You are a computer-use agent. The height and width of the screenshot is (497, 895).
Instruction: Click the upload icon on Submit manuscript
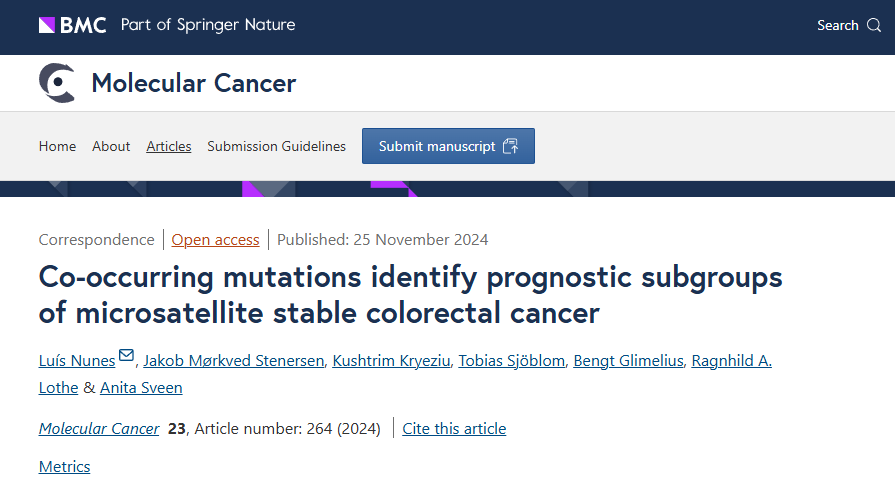pyautogui.click(x=510, y=146)
